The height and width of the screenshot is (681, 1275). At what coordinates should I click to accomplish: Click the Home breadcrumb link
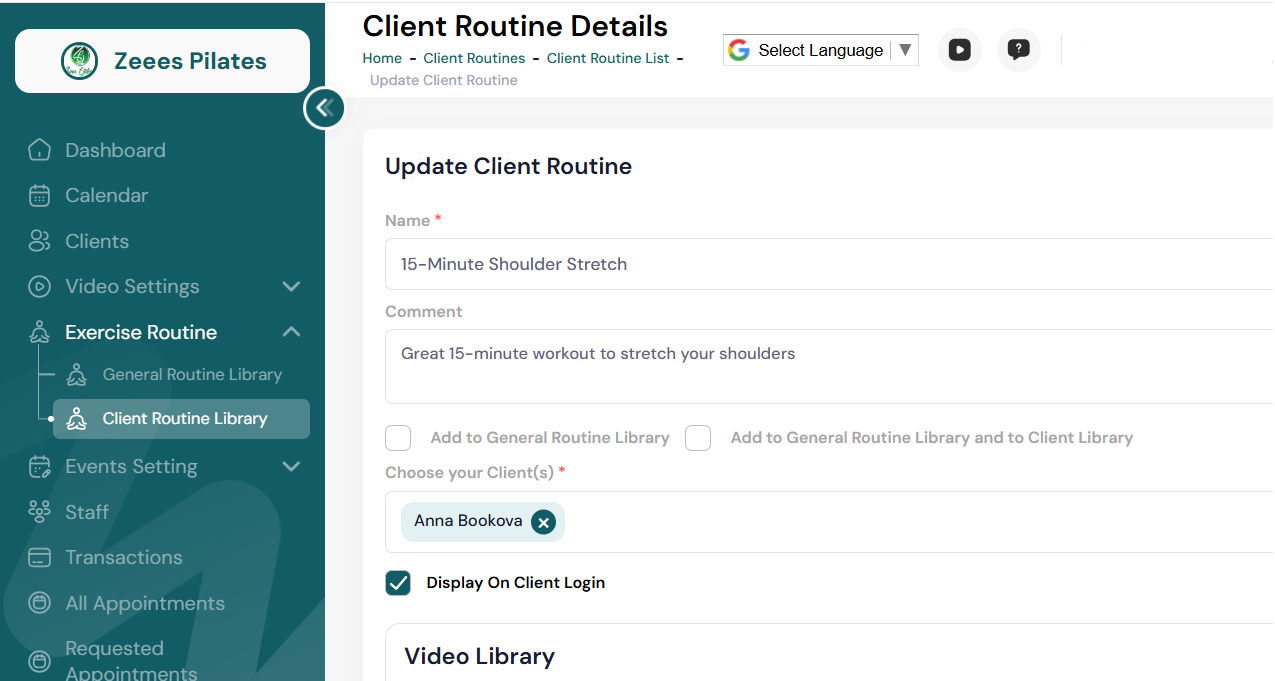tap(382, 58)
